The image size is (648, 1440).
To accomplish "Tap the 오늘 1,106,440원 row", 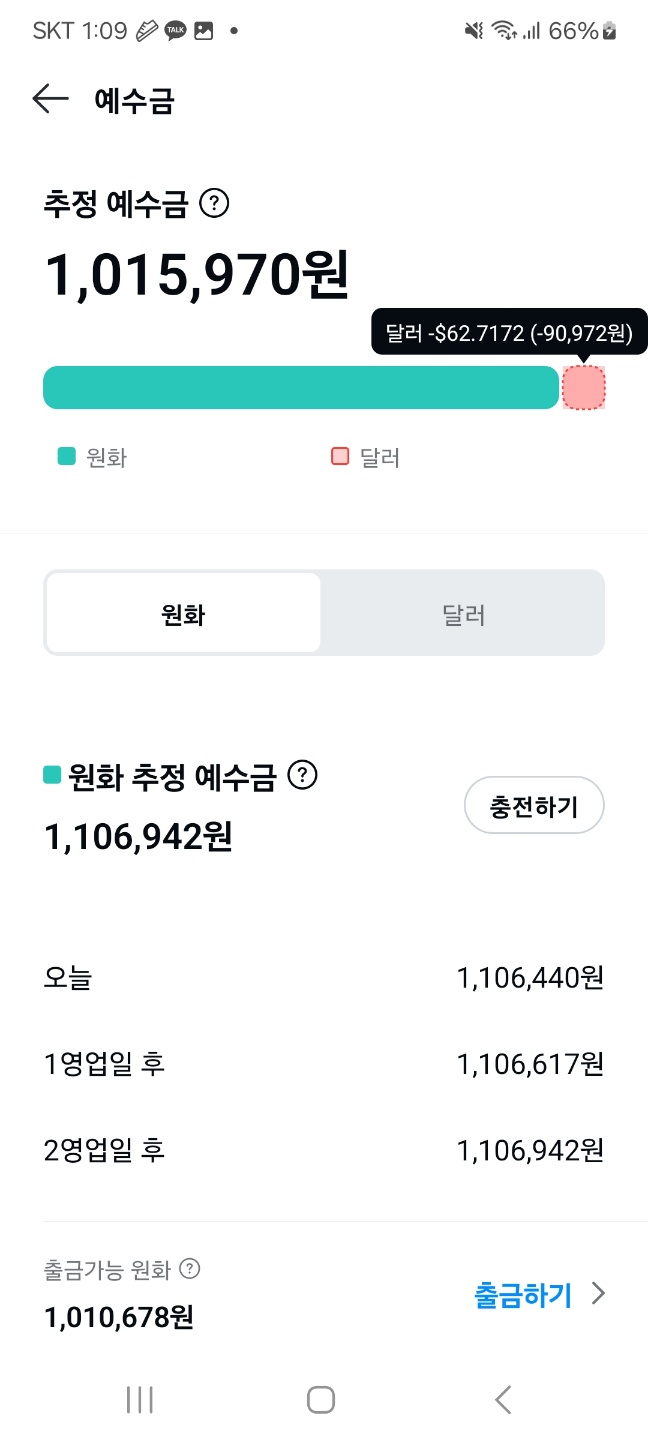I will [x=324, y=978].
